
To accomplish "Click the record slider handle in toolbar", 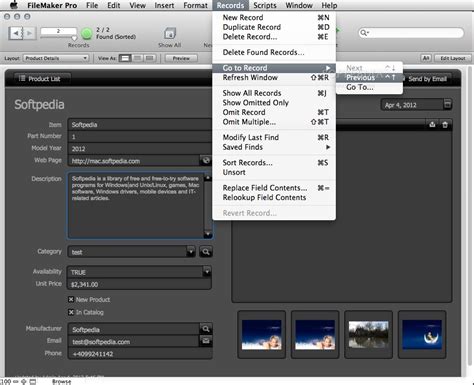I will (74, 38).
